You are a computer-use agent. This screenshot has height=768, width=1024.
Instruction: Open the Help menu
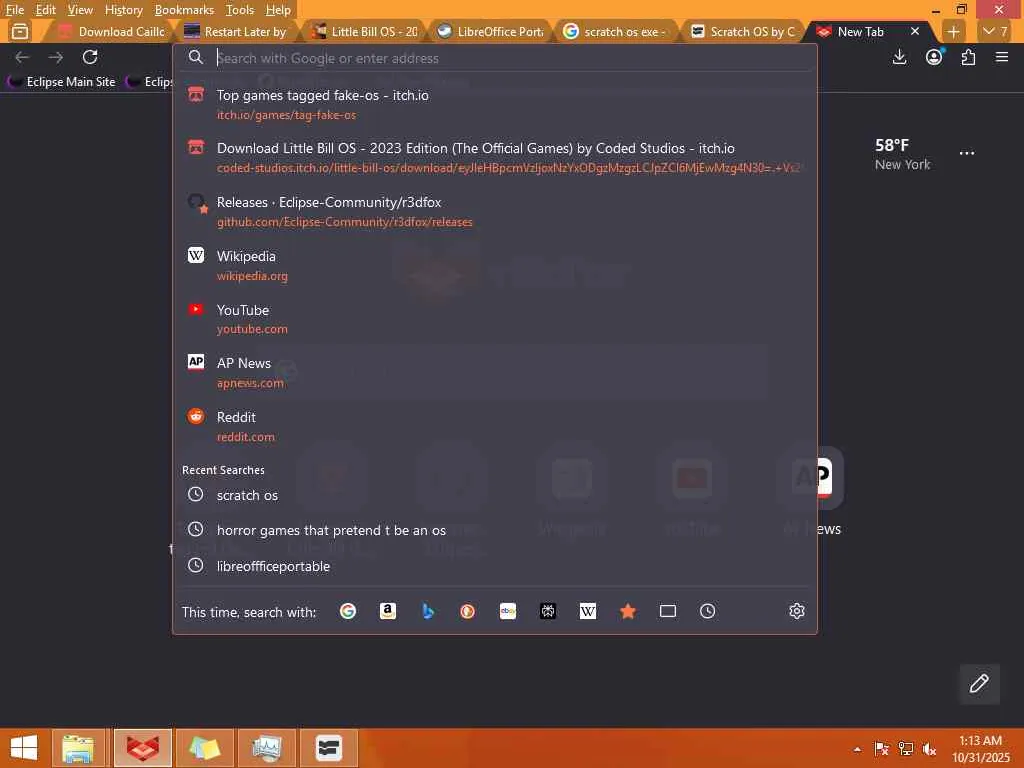(278, 10)
